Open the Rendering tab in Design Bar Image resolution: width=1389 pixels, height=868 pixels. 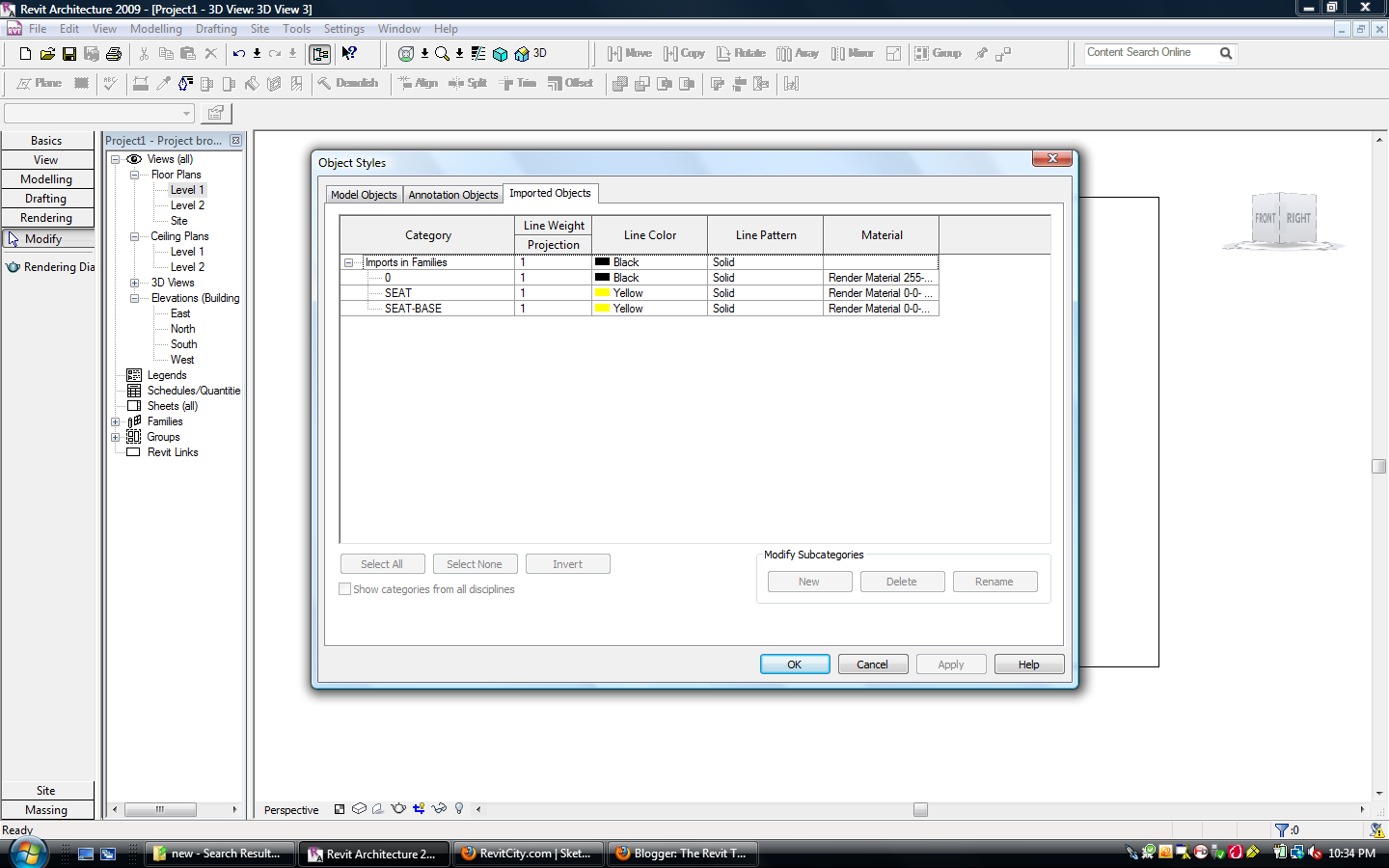[47, 218]
